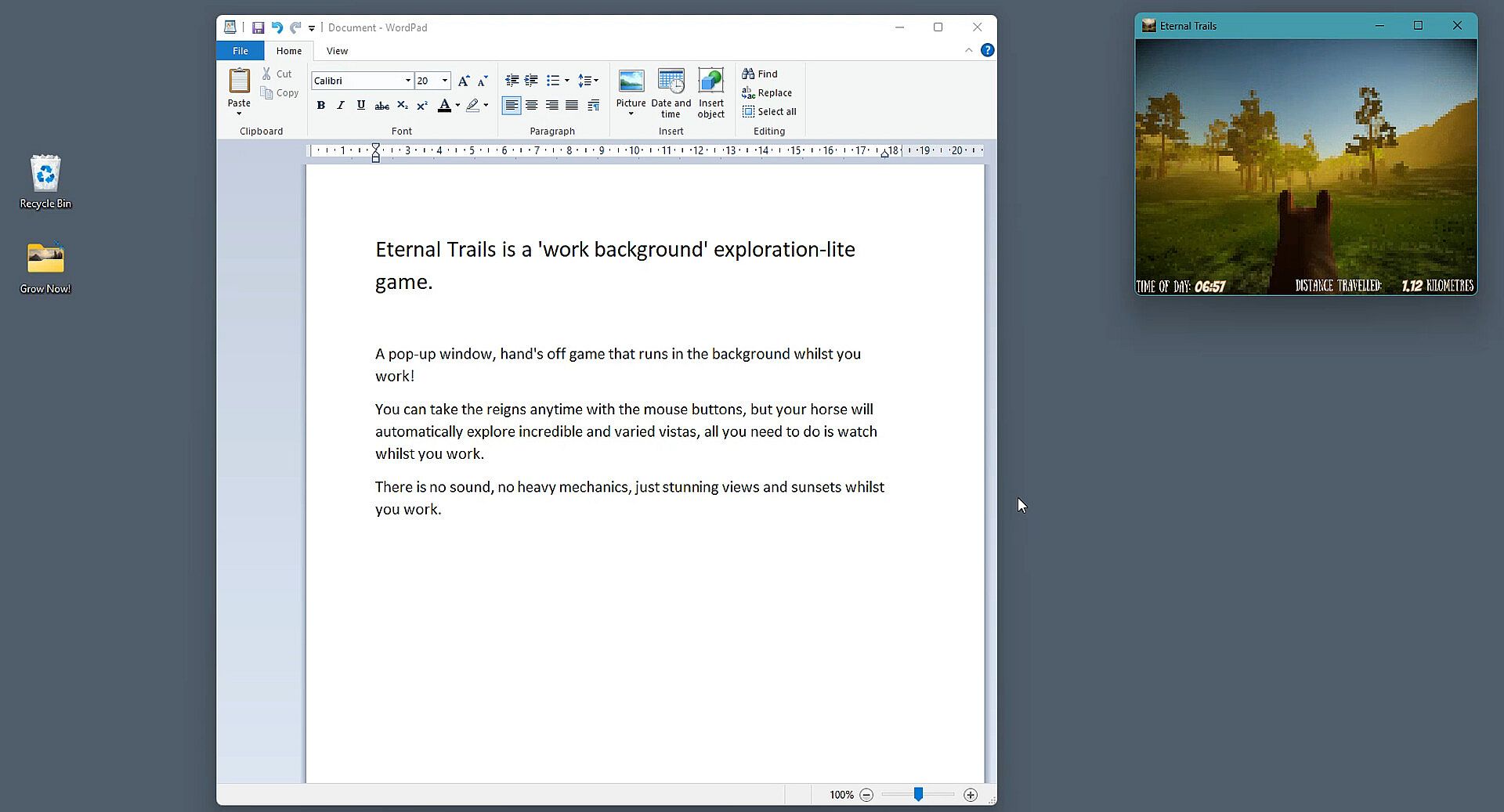Click the Undo arrow icon
This screenshot has width=1504, height=812.
[277, 27]
